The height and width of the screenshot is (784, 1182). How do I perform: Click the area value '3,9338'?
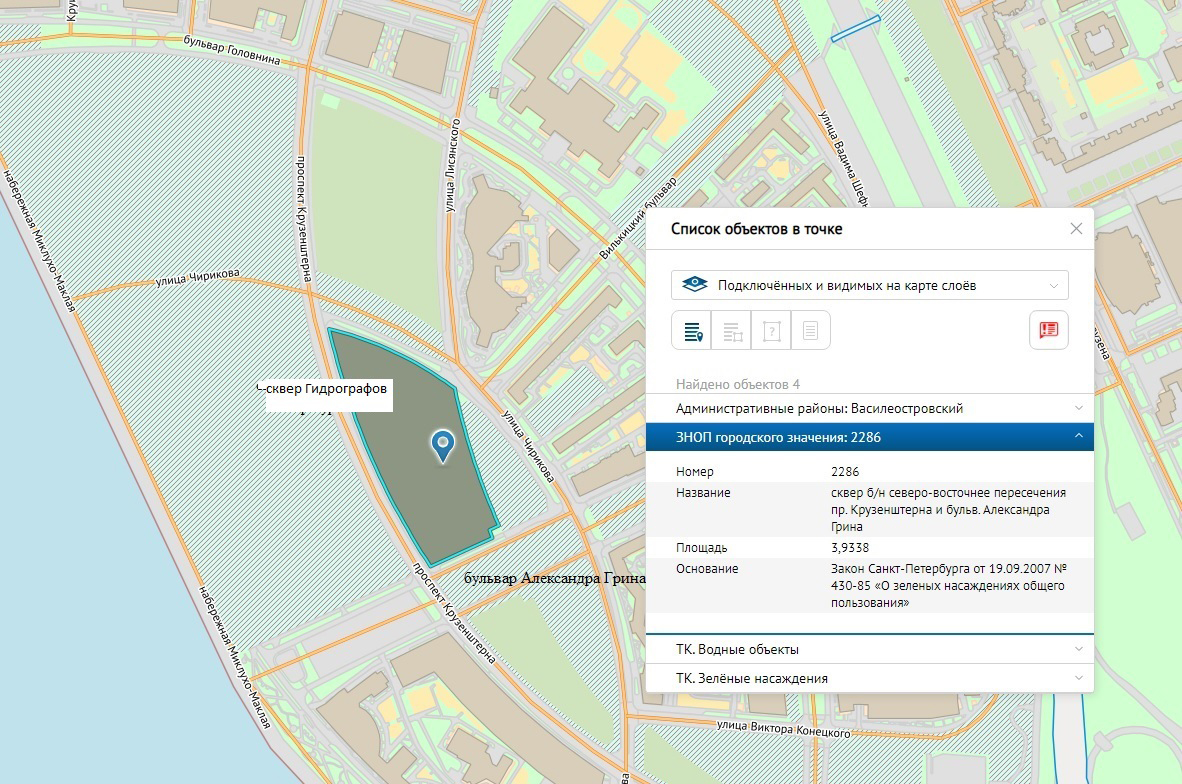pyautogui.click(x=850, y=547)
